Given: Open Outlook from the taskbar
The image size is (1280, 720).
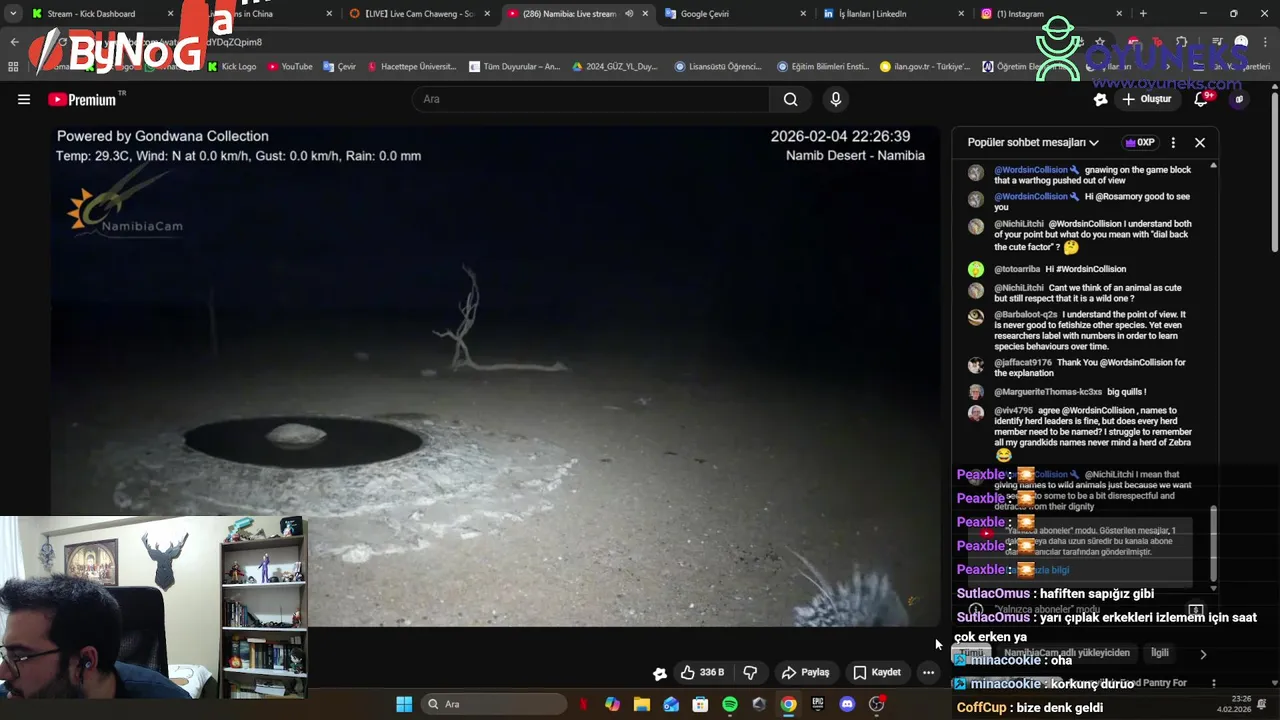Looking at the screenshot, I should [x=671, y=704].
